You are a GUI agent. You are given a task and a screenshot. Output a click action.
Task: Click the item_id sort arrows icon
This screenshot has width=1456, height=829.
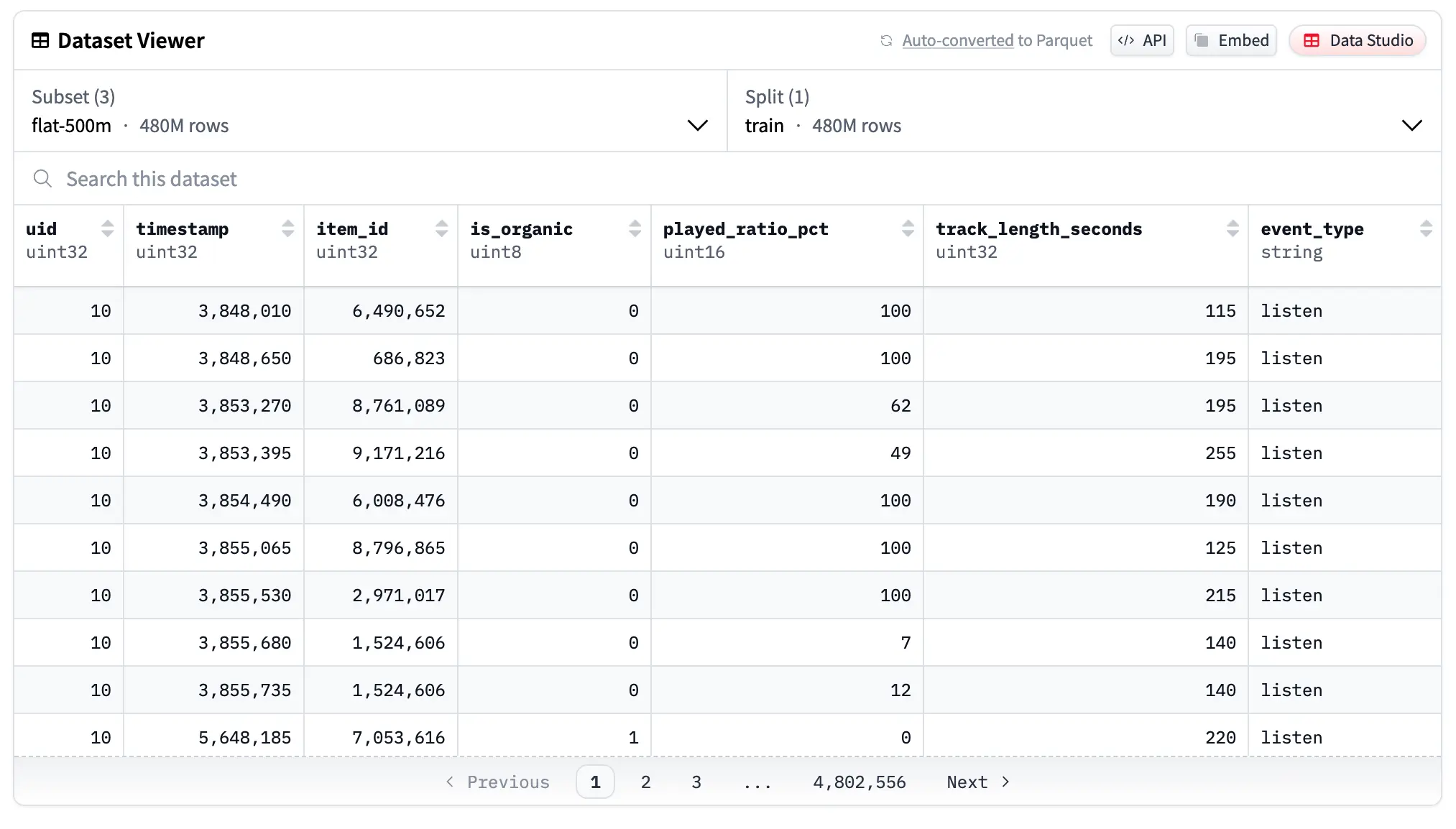coord(441,228)
